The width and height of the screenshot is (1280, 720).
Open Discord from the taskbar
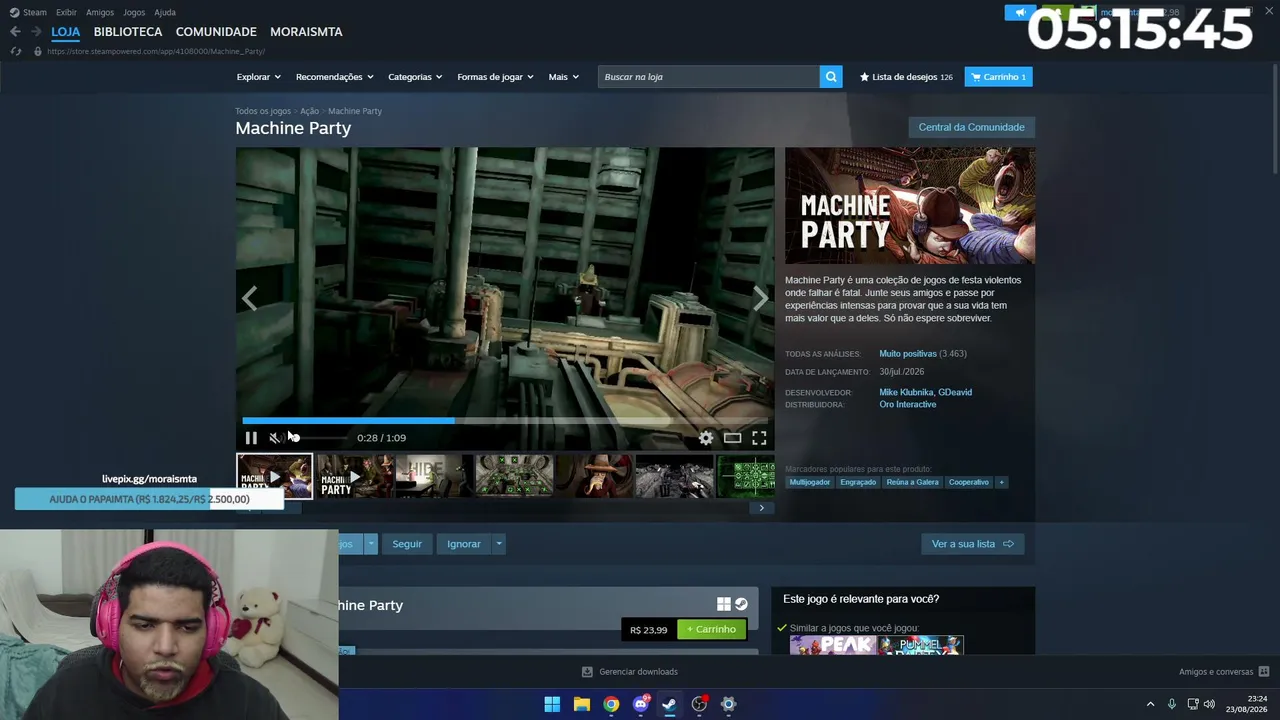pyautogui.click(x=641, y=705)
